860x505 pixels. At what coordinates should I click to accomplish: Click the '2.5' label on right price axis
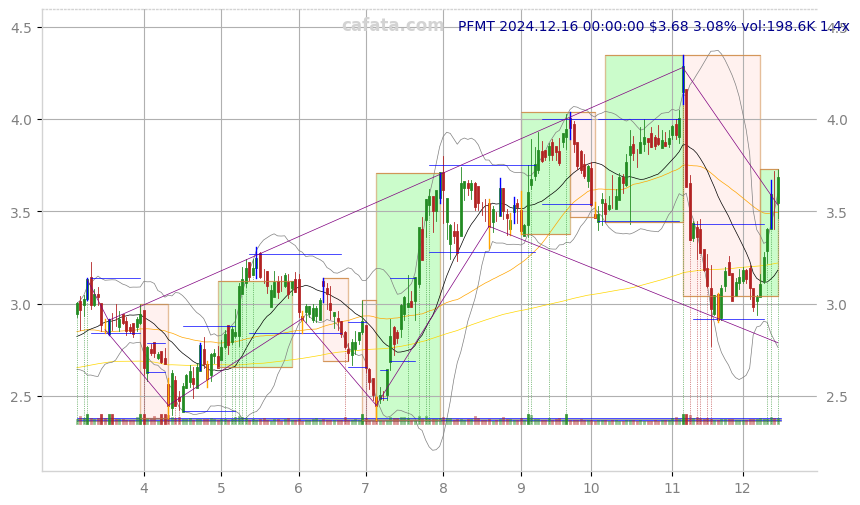837,396
